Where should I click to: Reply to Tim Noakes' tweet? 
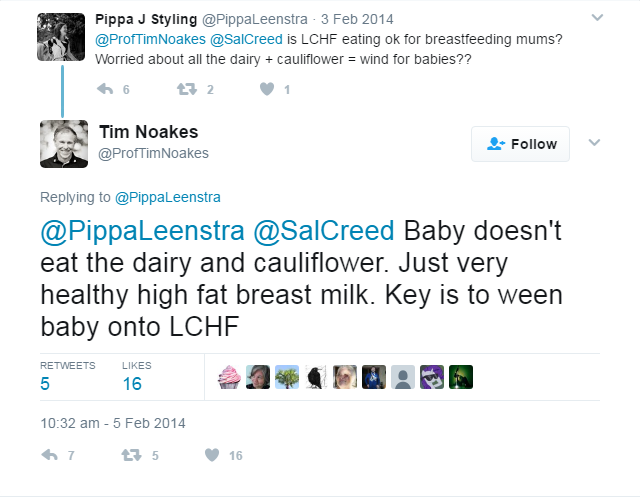[x=49, y=455]
